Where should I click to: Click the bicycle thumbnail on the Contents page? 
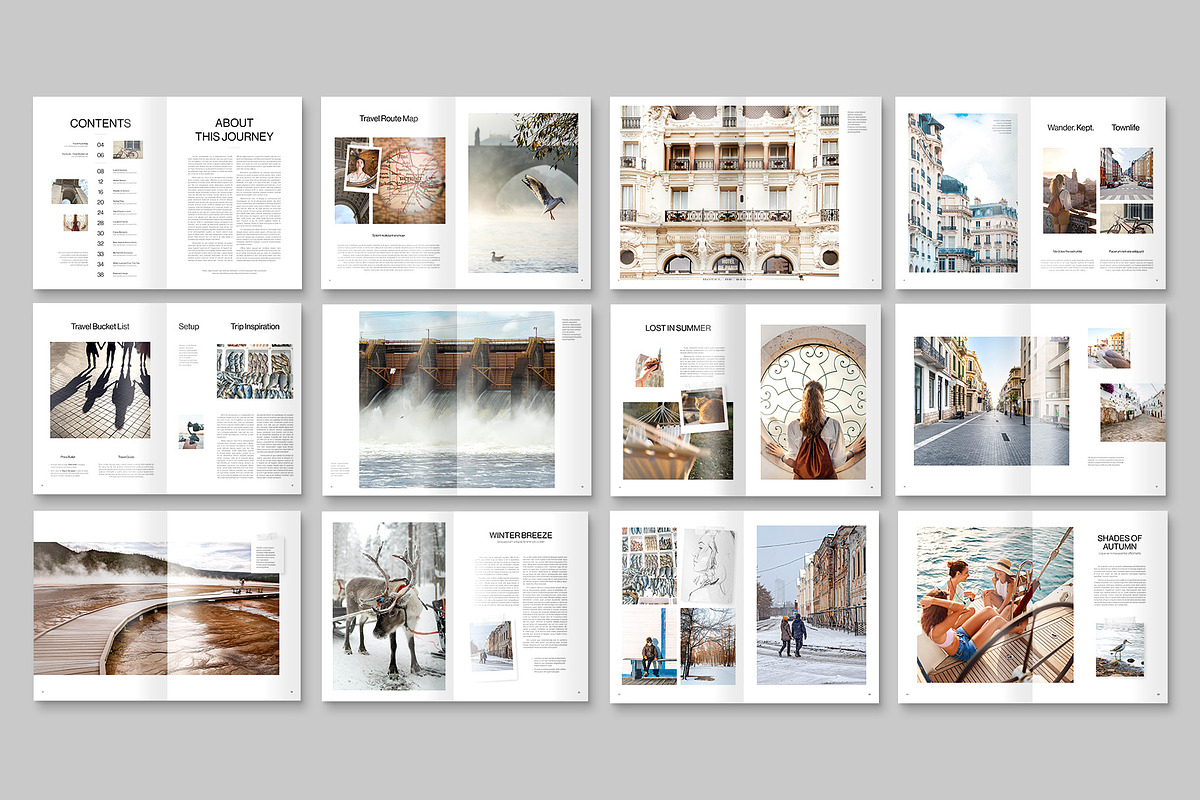coord(126,150)
